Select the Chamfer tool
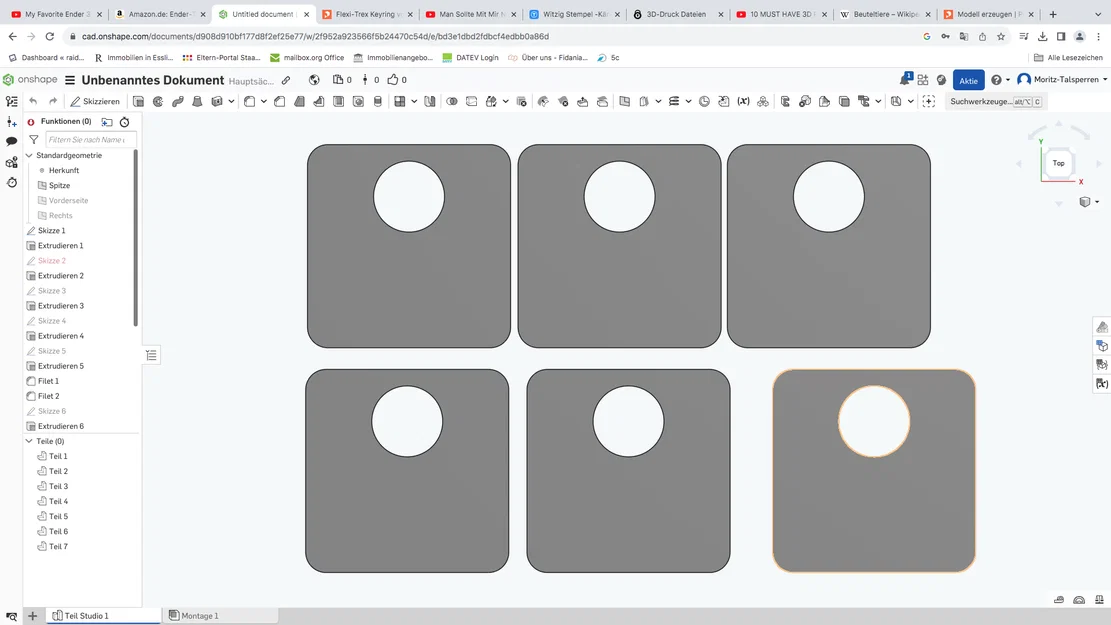 tap(280, 101)
